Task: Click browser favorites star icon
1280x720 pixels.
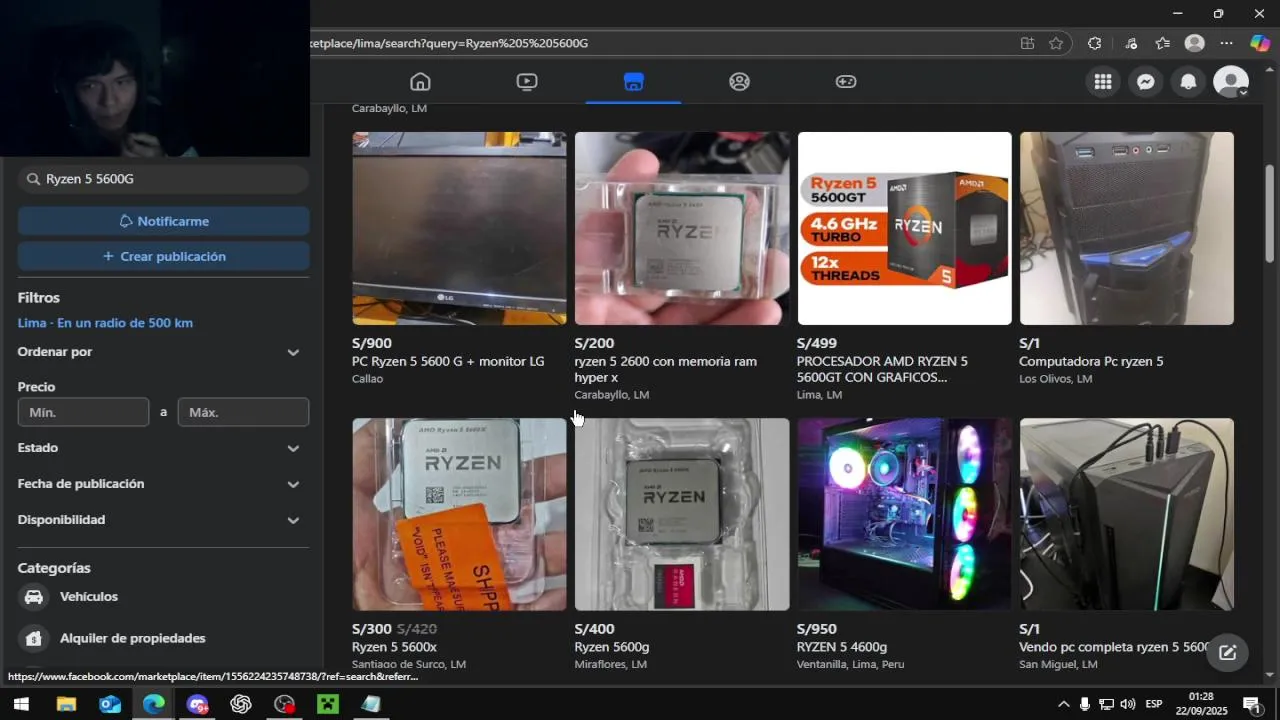Action: coord(1056,43)
